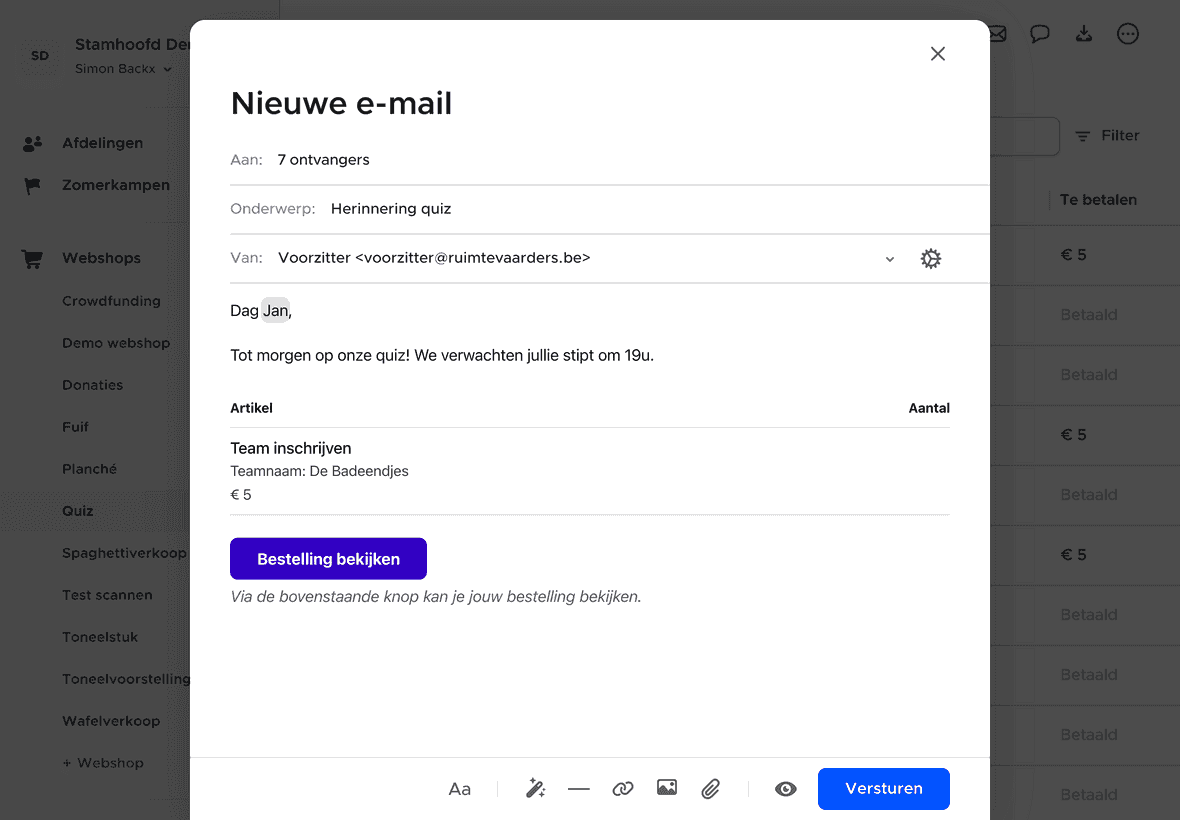
Task: Open the speech bubble chat icon
Action: point(1040,34)
